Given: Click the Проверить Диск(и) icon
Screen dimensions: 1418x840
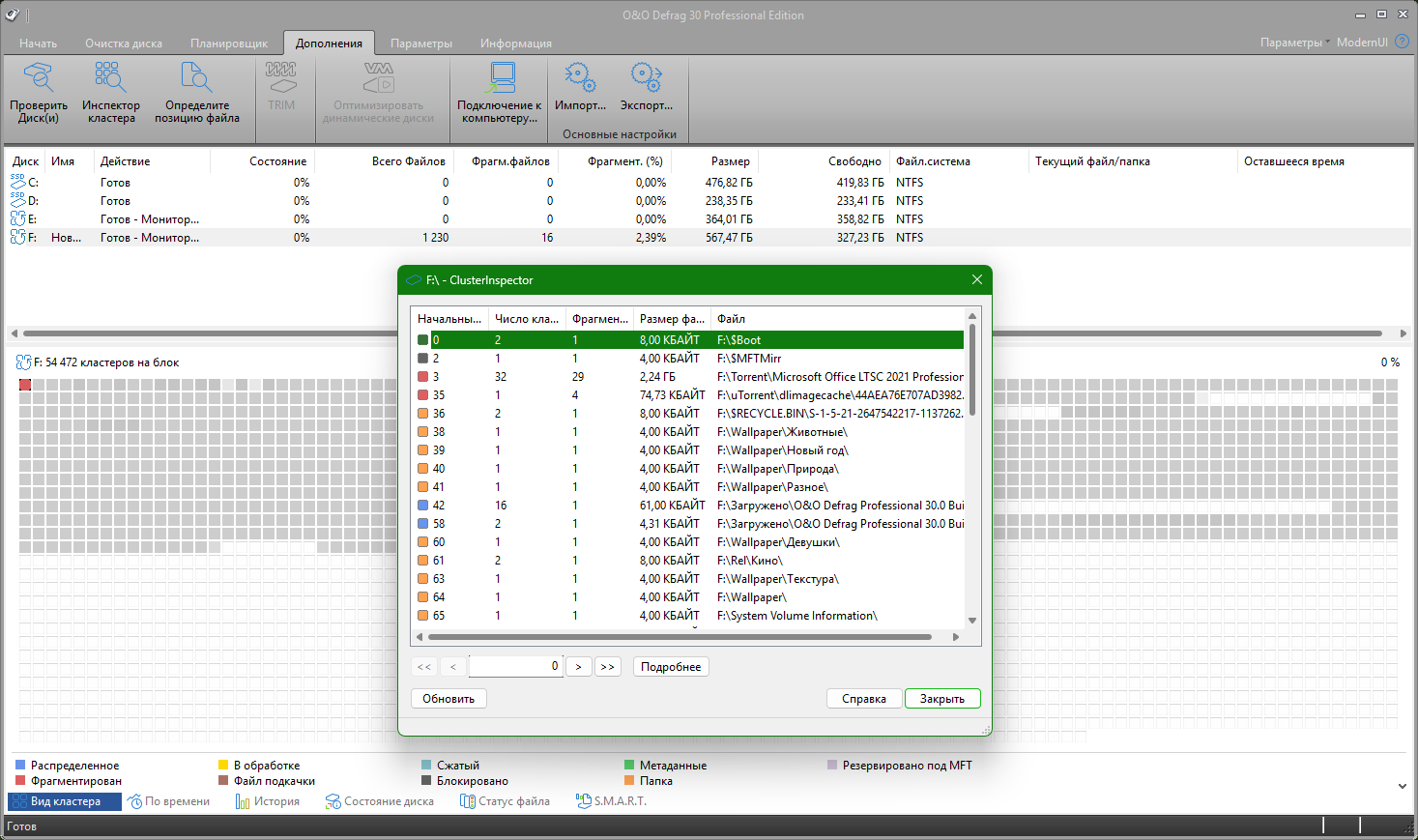Looking at the screenshot, I should coord(39,78).
